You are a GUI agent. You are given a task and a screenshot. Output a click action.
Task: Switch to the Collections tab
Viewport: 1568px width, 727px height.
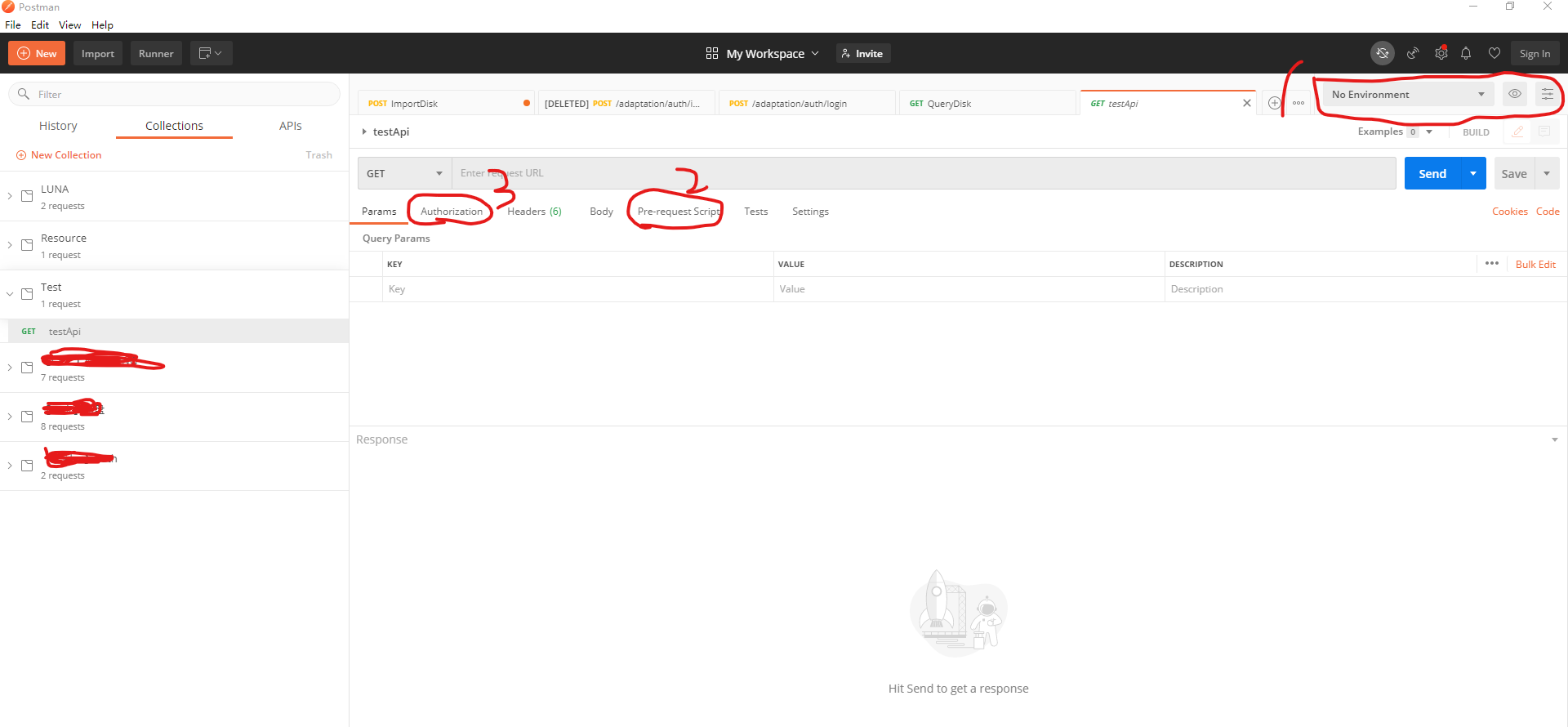pyautogui.click(x=174, y=126)
